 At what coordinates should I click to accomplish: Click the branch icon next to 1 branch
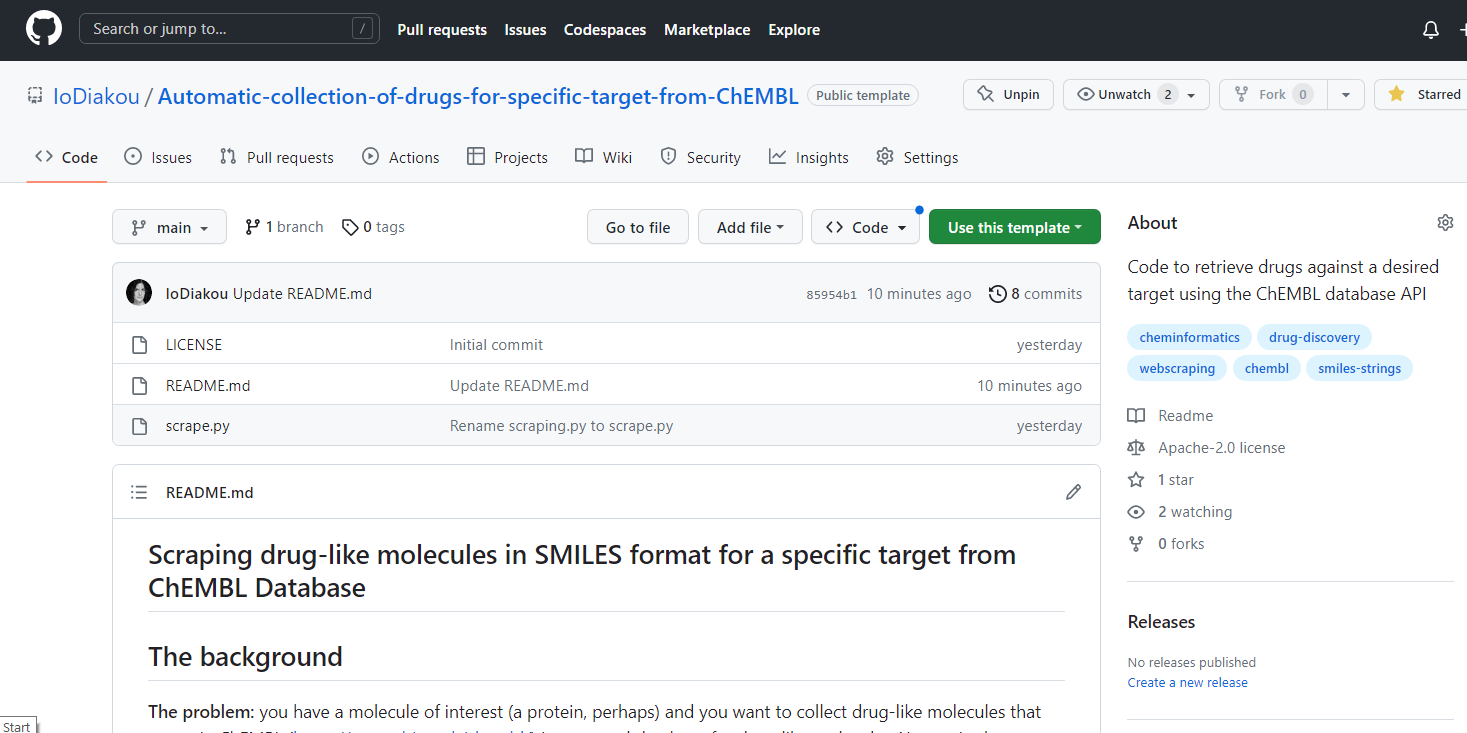252,227
